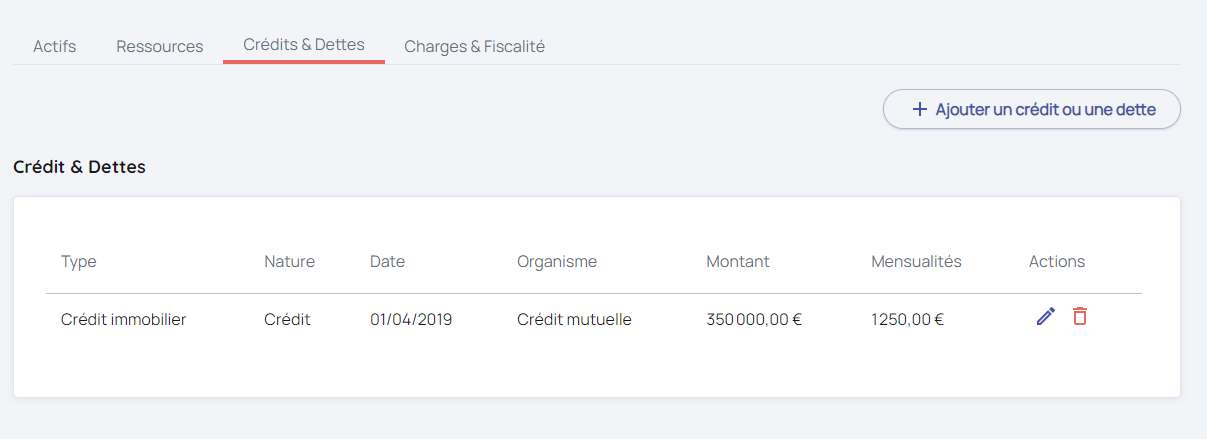Click the plus icon in Ajouter button

coord(920,109)
